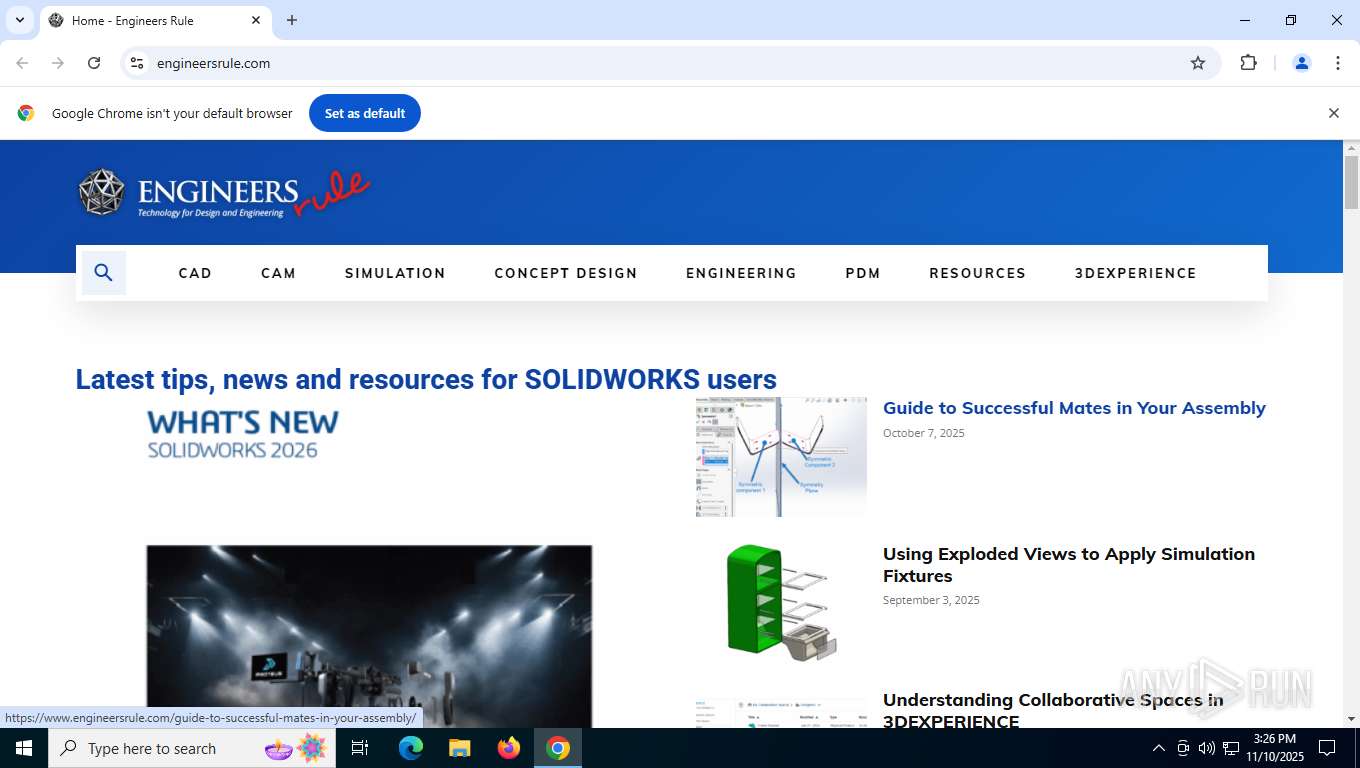Screen dimensions: 1360x768
Task: Click the September 3, 2025 date text
Action: coord(931,600)
